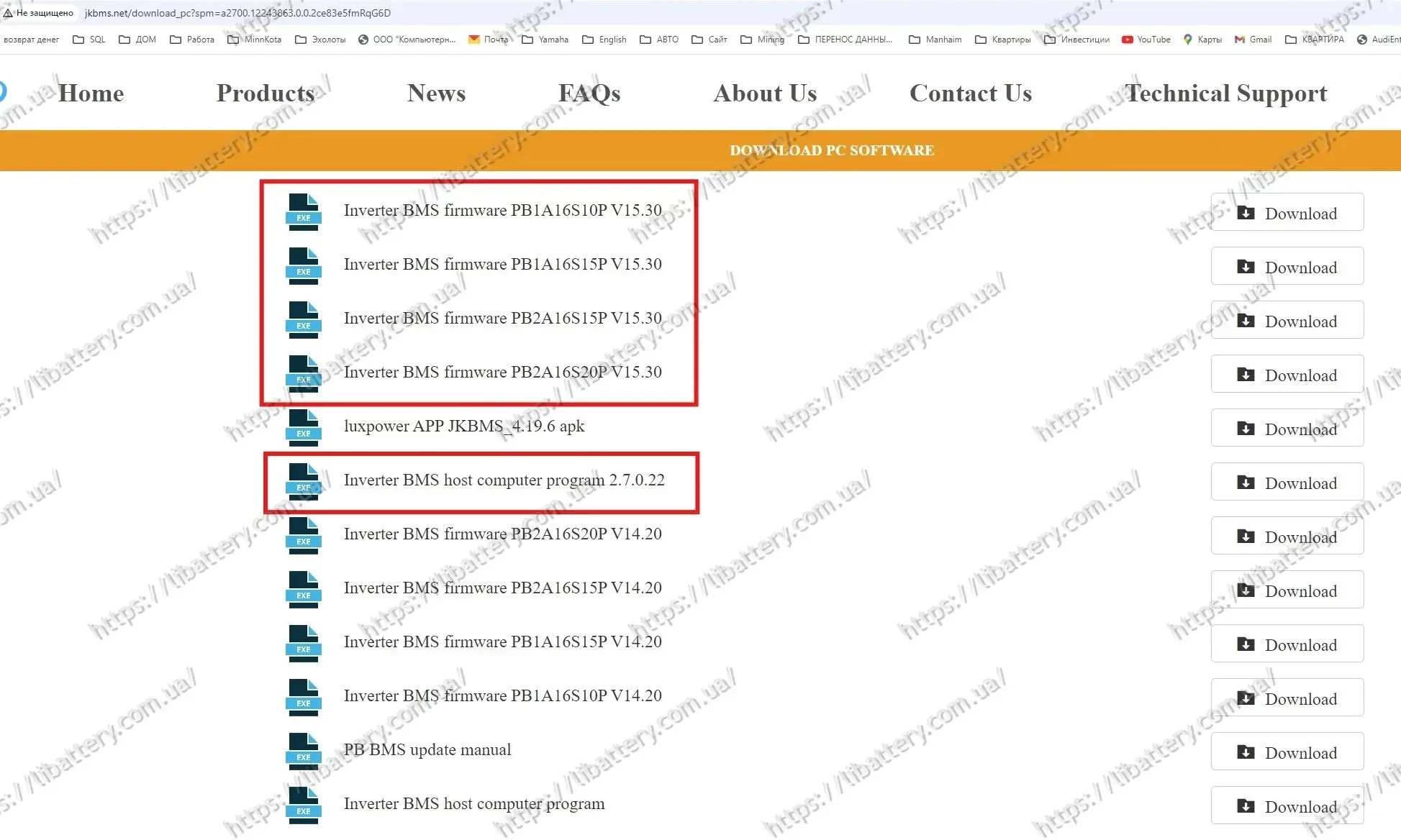The width and height of the screenshot is (1401, 840).
Task: Select text Inverter BMS firmware PB1A16S10P V15.30
Action: point(503,210)
